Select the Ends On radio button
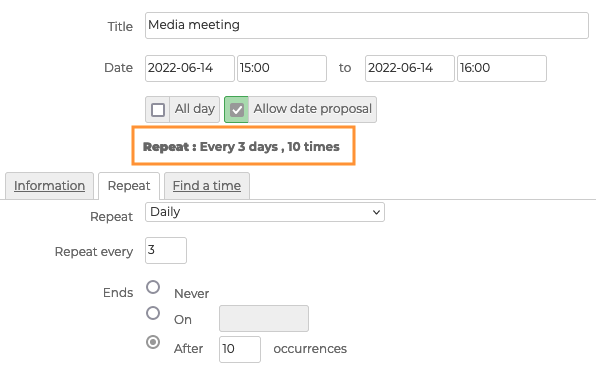The height and width of the screenshot is (374, 596). 153,313
